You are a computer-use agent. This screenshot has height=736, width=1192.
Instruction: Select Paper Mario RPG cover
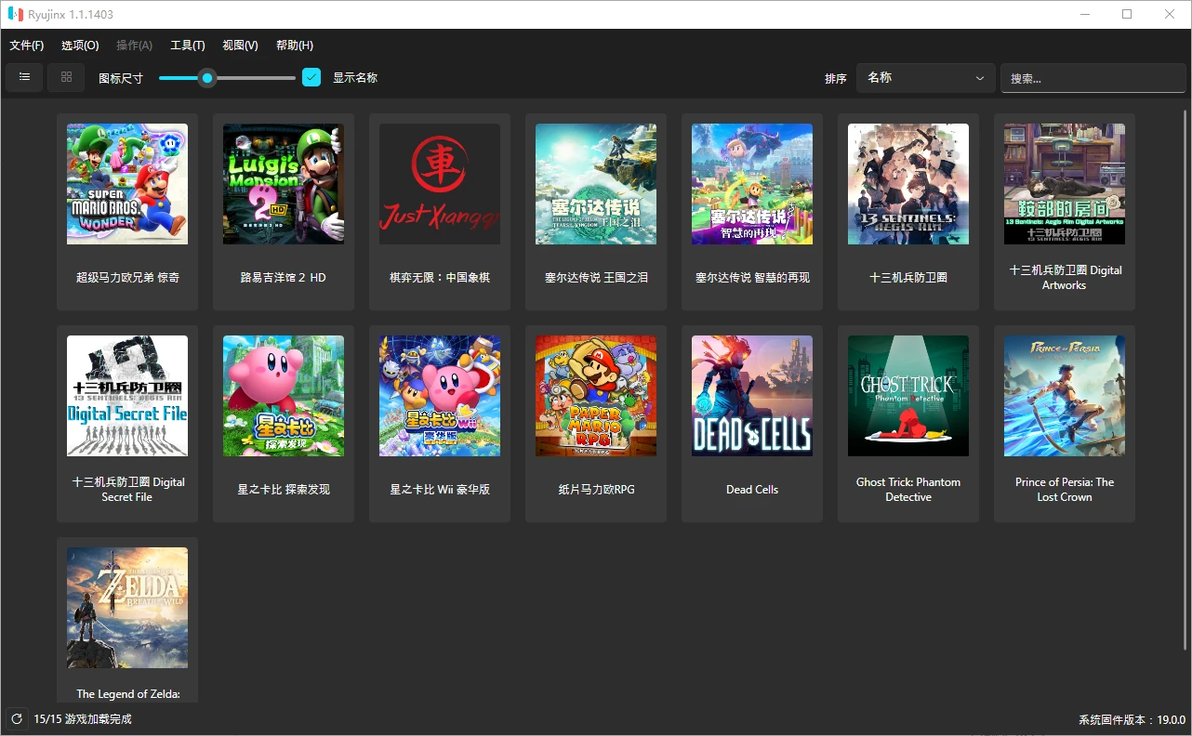pos(596,396)
